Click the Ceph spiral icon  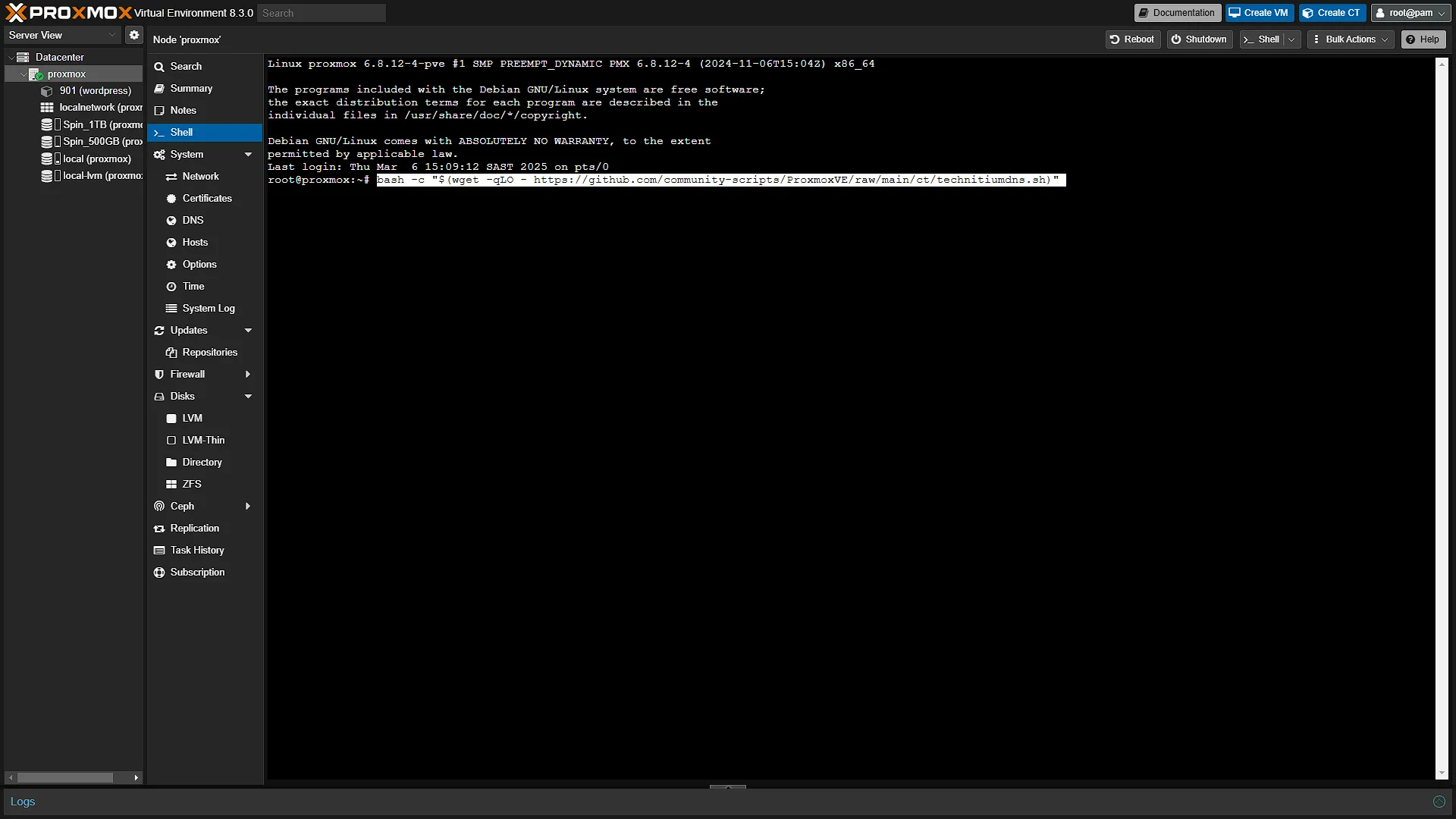coord(159,507)
